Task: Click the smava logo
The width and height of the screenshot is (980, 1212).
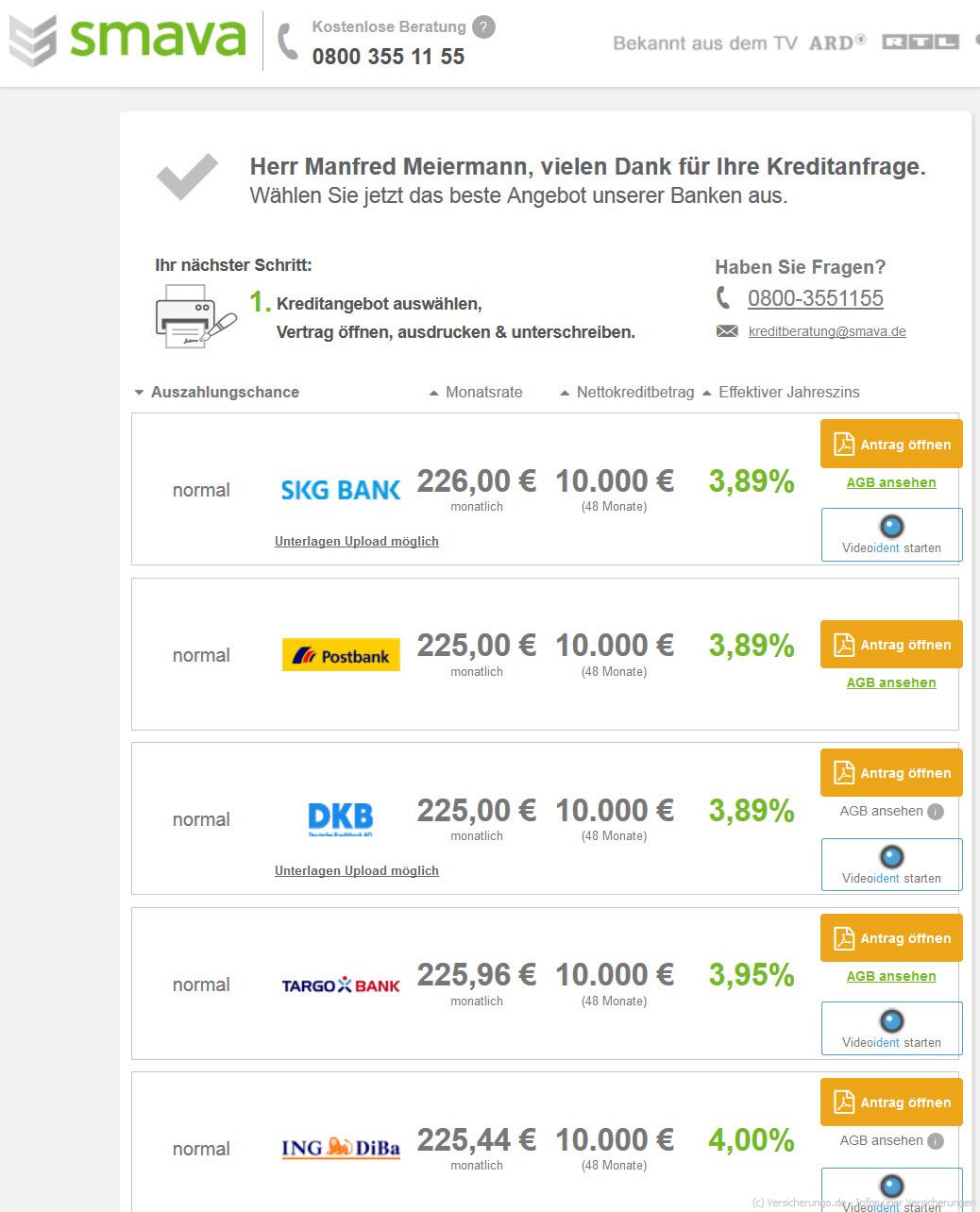Action: click(x=127, y=40)
